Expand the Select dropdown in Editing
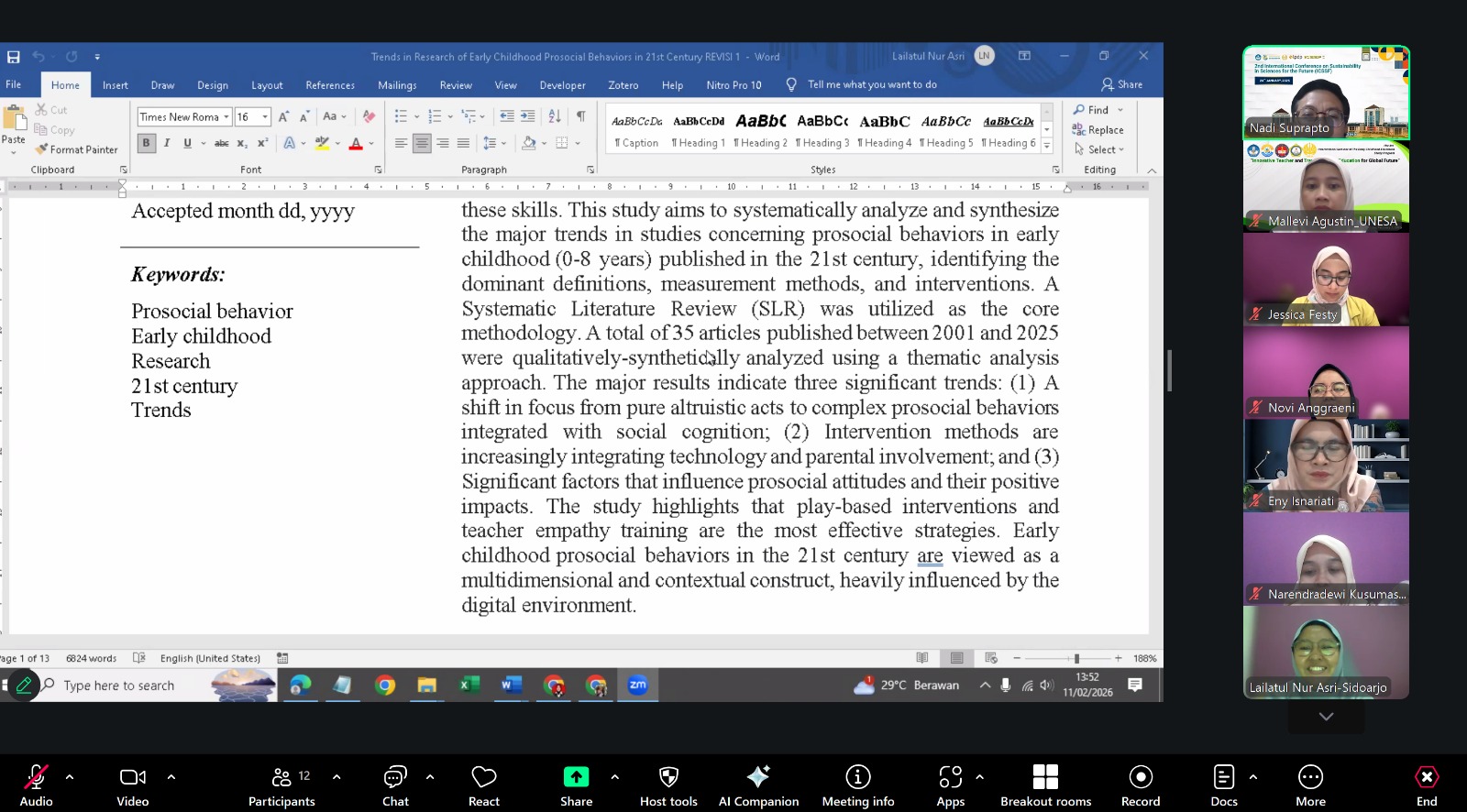 [x=1102, y=149]
